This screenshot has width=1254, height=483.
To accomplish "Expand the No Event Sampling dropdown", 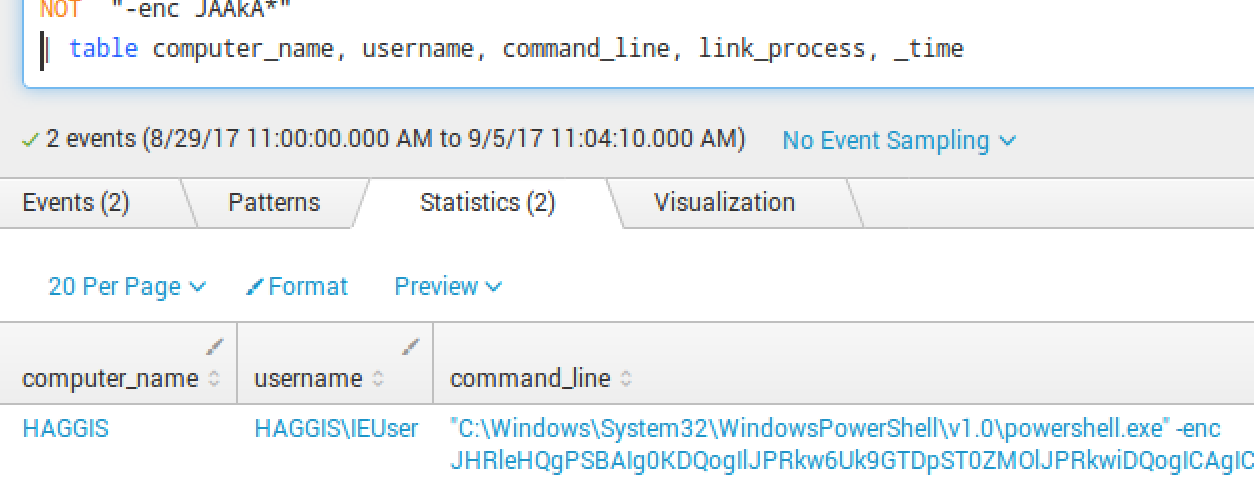I will click(898, 141).
